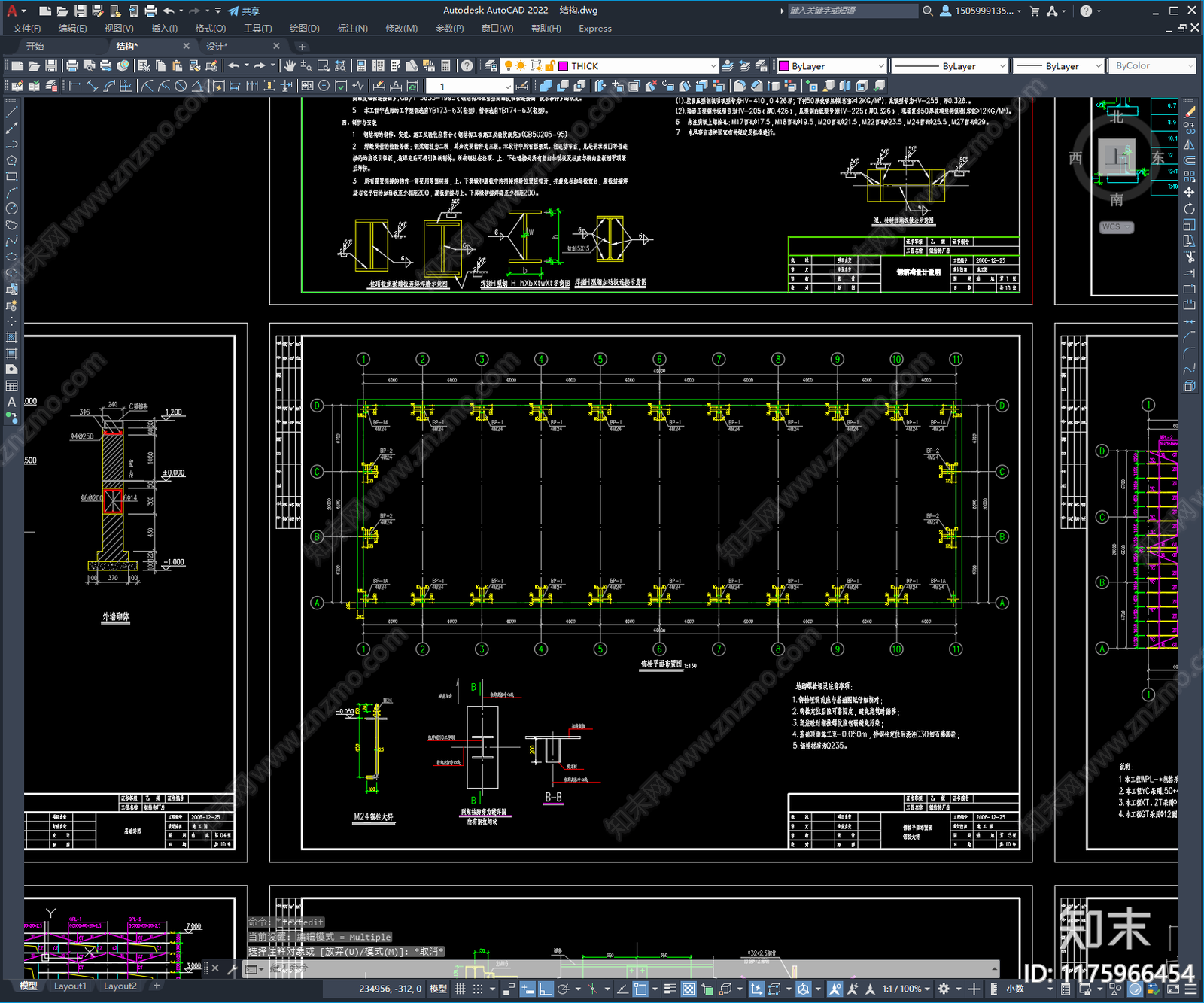Select the Aligned dimension tool
The width and height of the screenshot is (1204, 1003).
click(x=92, y=86)
